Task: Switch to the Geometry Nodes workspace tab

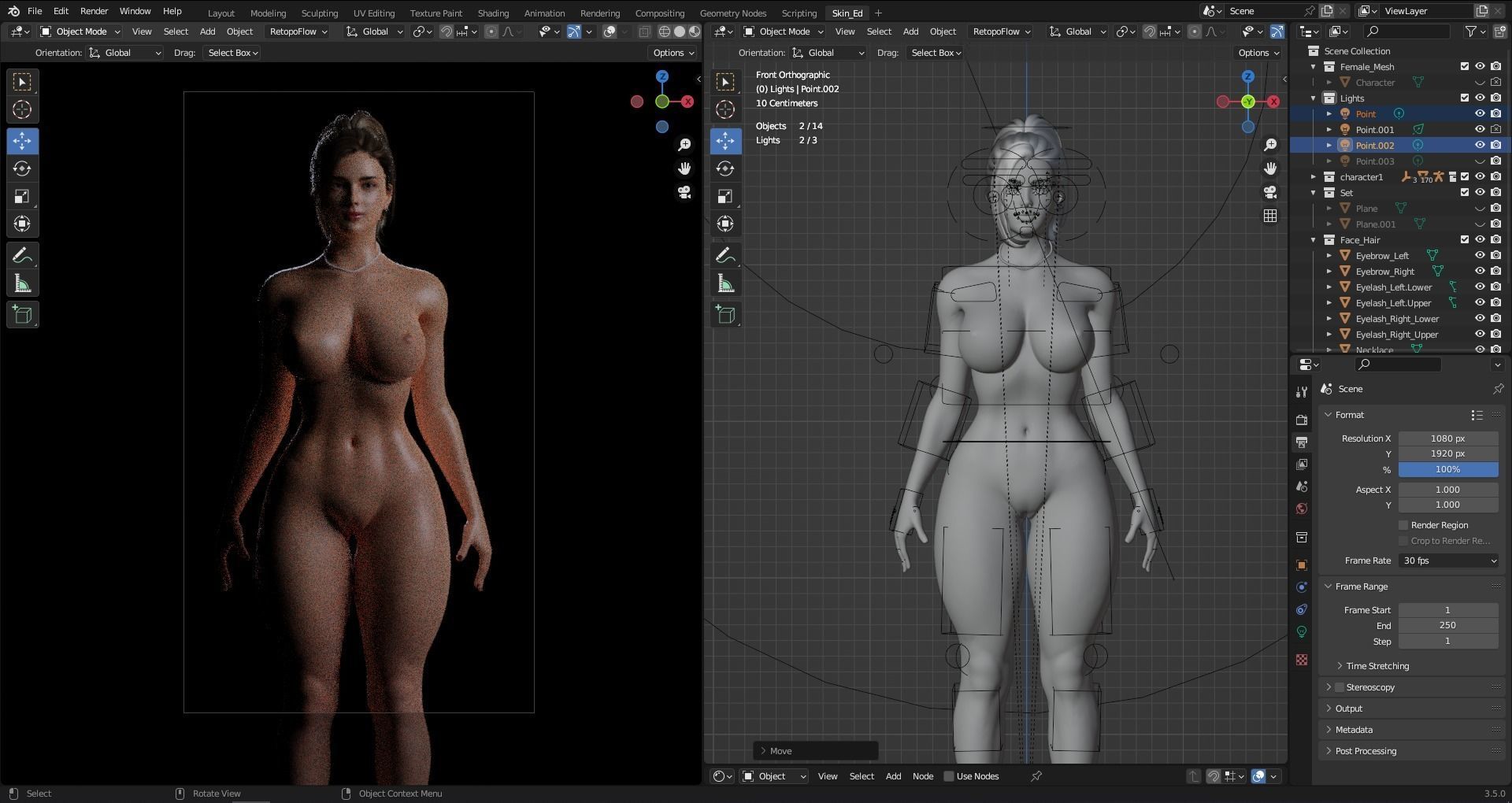Action: pos(732,13)
